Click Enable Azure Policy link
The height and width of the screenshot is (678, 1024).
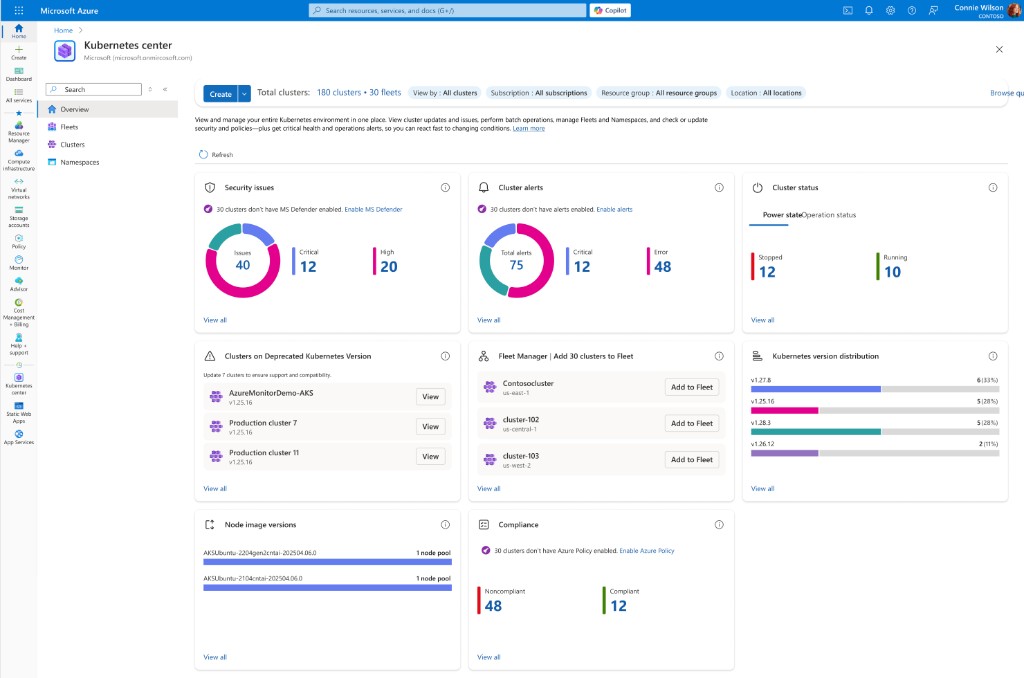tap(647, 551)
